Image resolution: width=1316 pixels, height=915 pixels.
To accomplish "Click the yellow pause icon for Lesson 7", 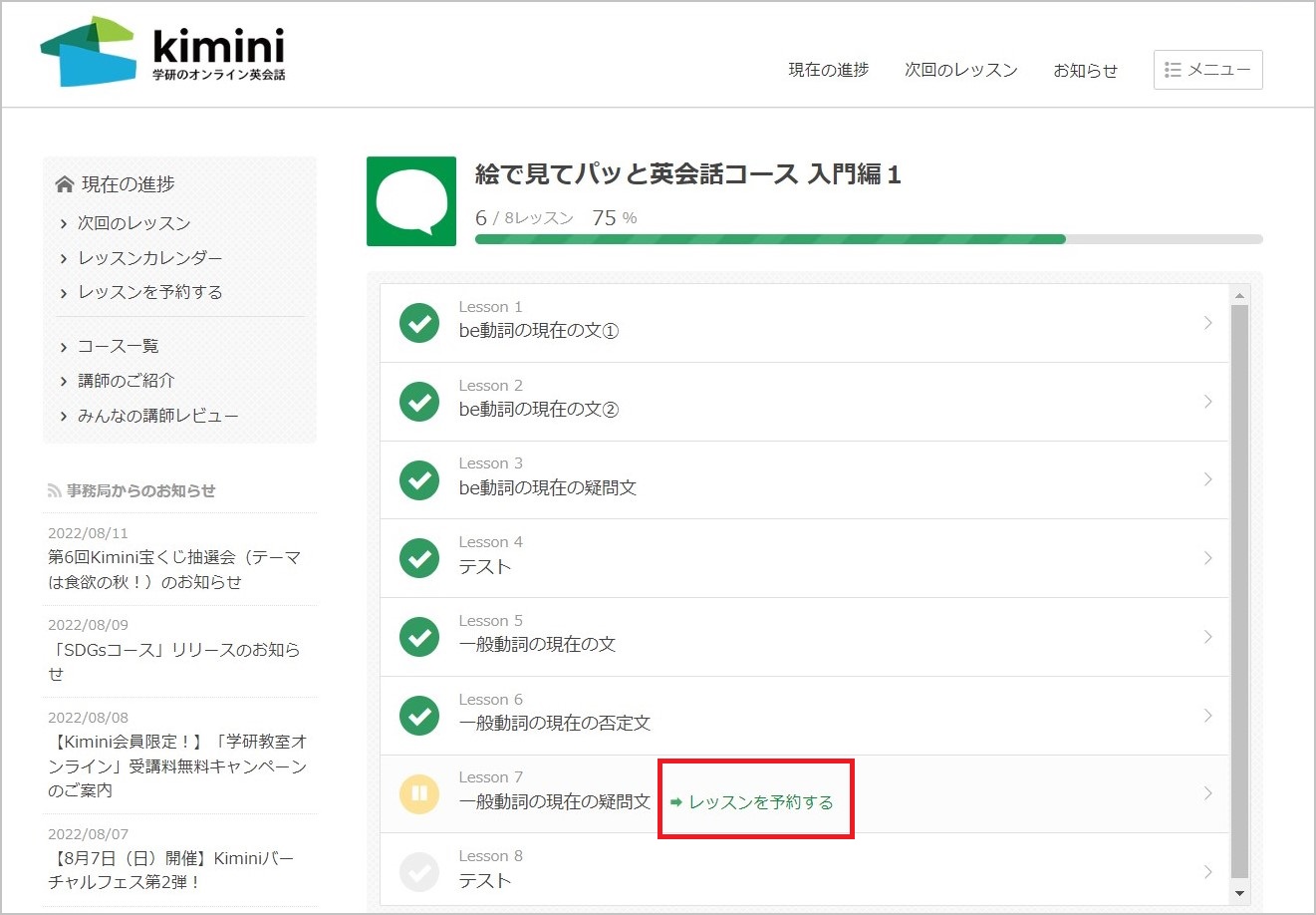I will pyautogui.click(x=418, y=793).
